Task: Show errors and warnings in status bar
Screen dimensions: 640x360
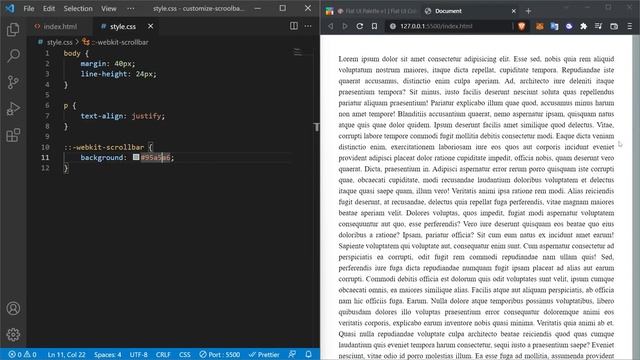Action: pos(22,354)
